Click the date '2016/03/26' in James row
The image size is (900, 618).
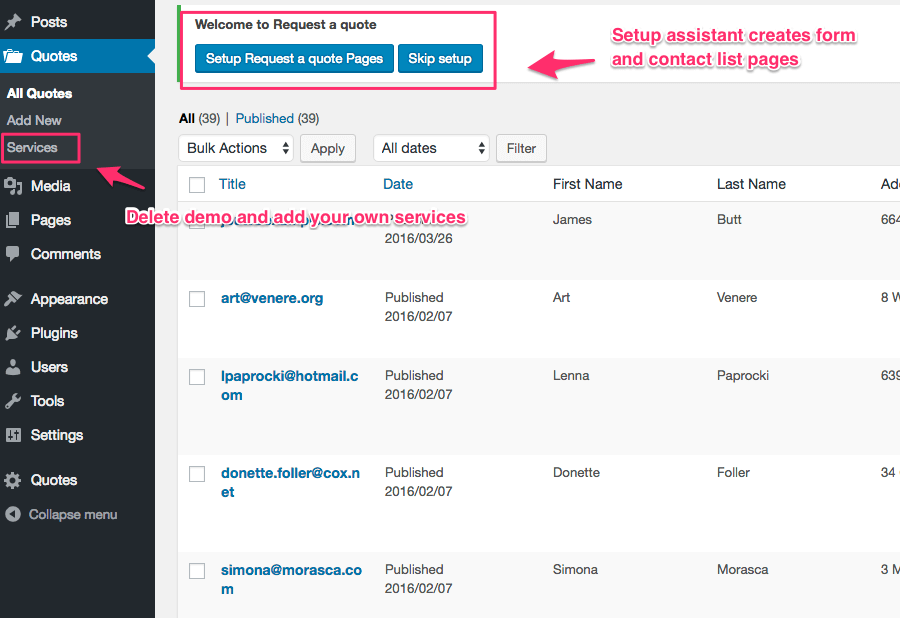[418, 238]
